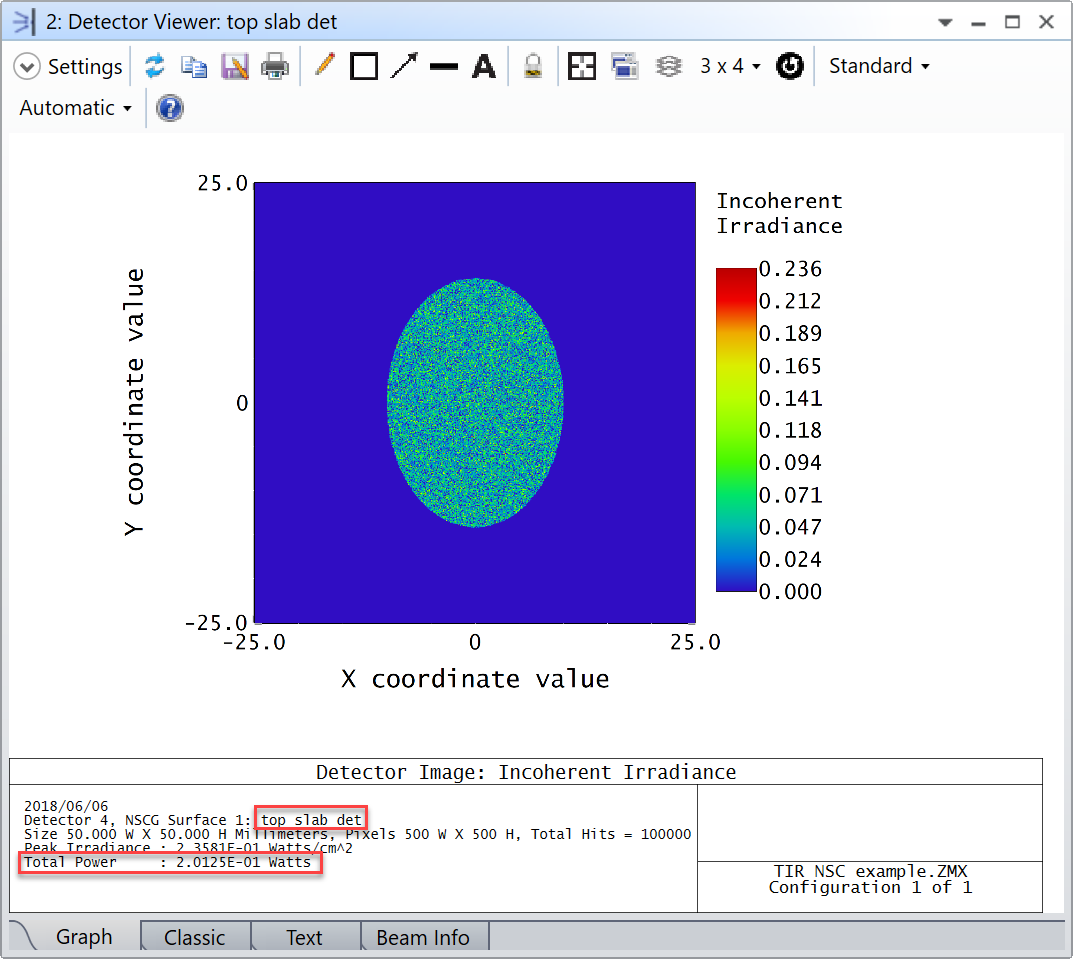This screenshot has width=1073, height=959.
Task: Open the Automatic dropdown
Action: 75,108
